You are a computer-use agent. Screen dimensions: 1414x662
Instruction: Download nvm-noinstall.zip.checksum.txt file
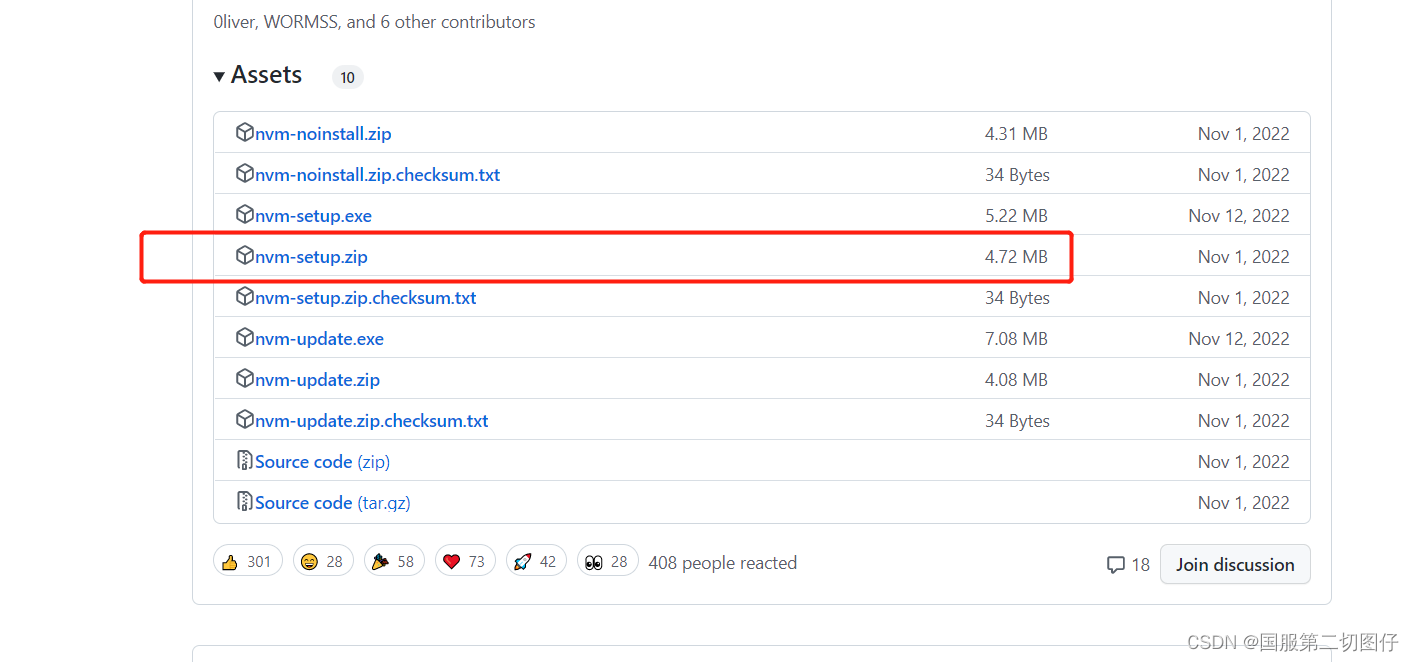point(377,175)
